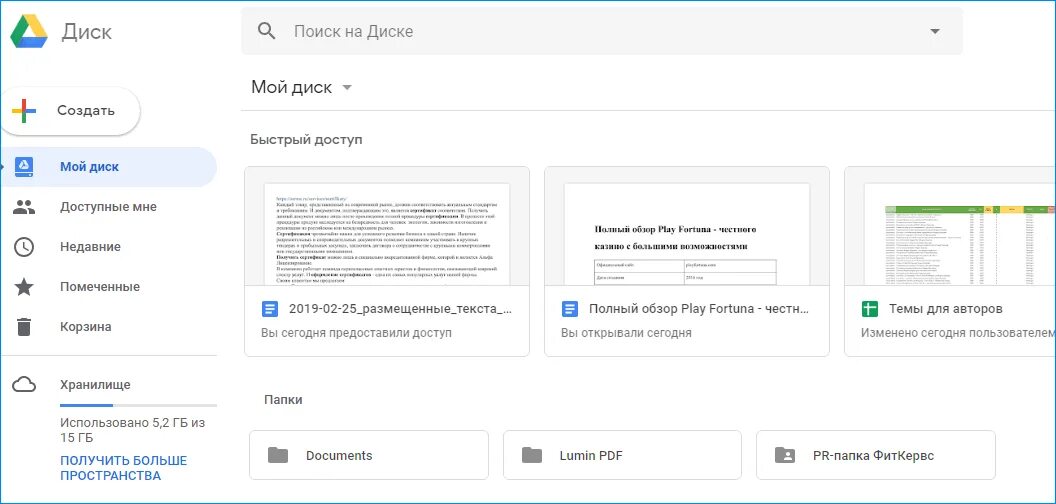Image resolution: width=1056 pixels, height=504 pixels.
Task: Click the trash bin icon
Action: (24, 327)
